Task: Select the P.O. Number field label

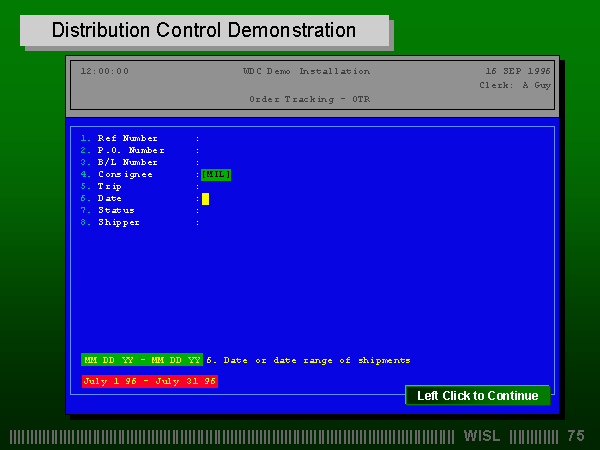Action: click(x=131, y=150)
